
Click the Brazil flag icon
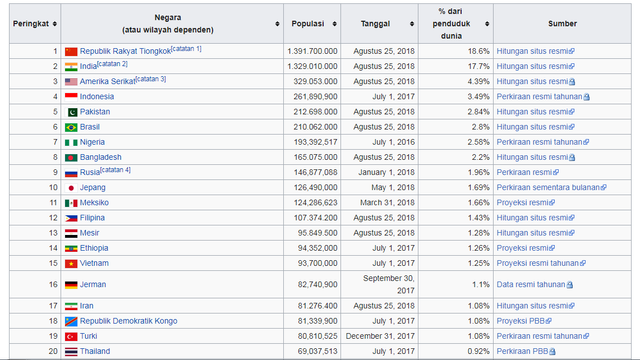coord(71,127)
